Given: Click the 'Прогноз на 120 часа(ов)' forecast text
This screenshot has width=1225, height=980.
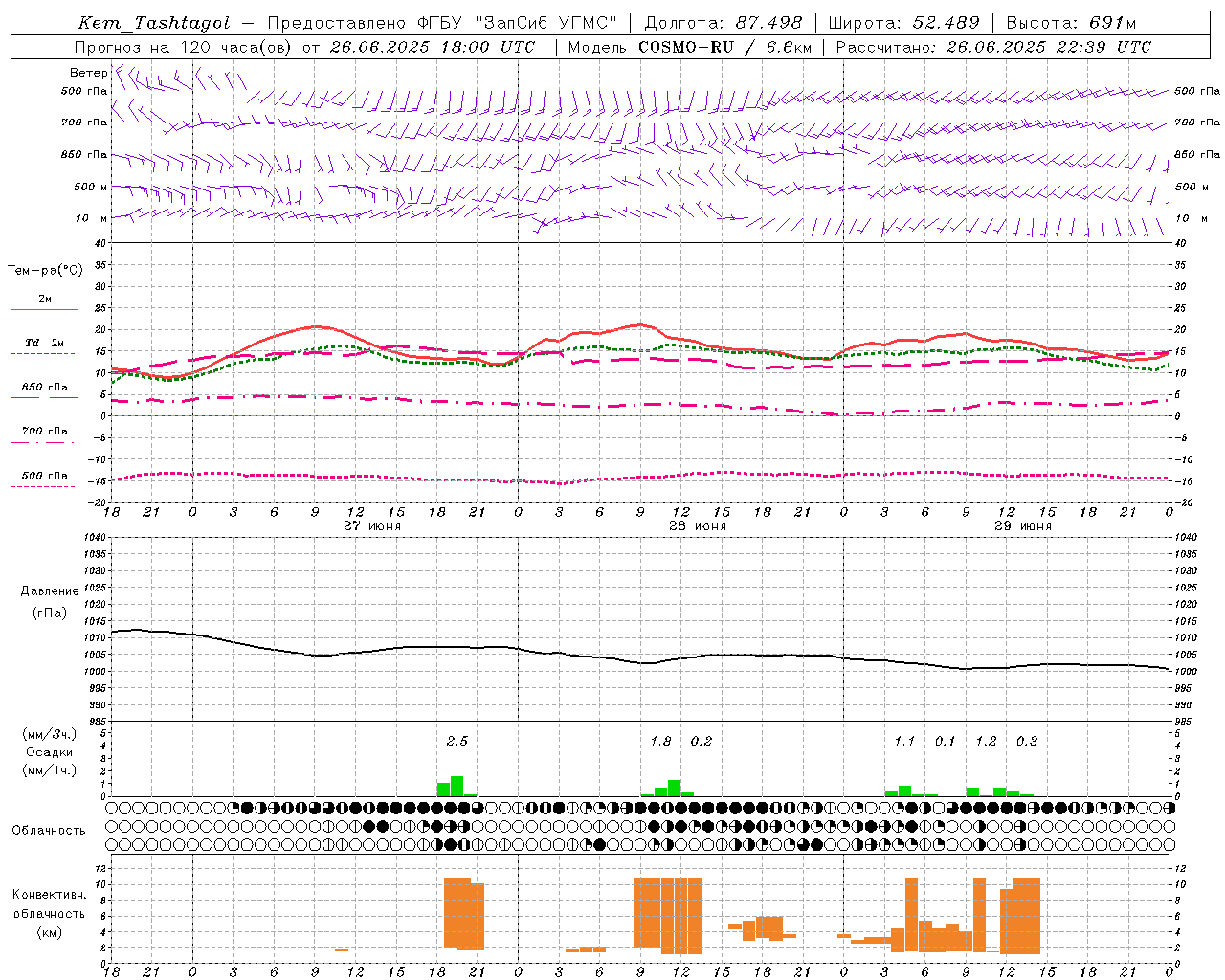Looking at the screenshot, I should click(x=183, y=47).
